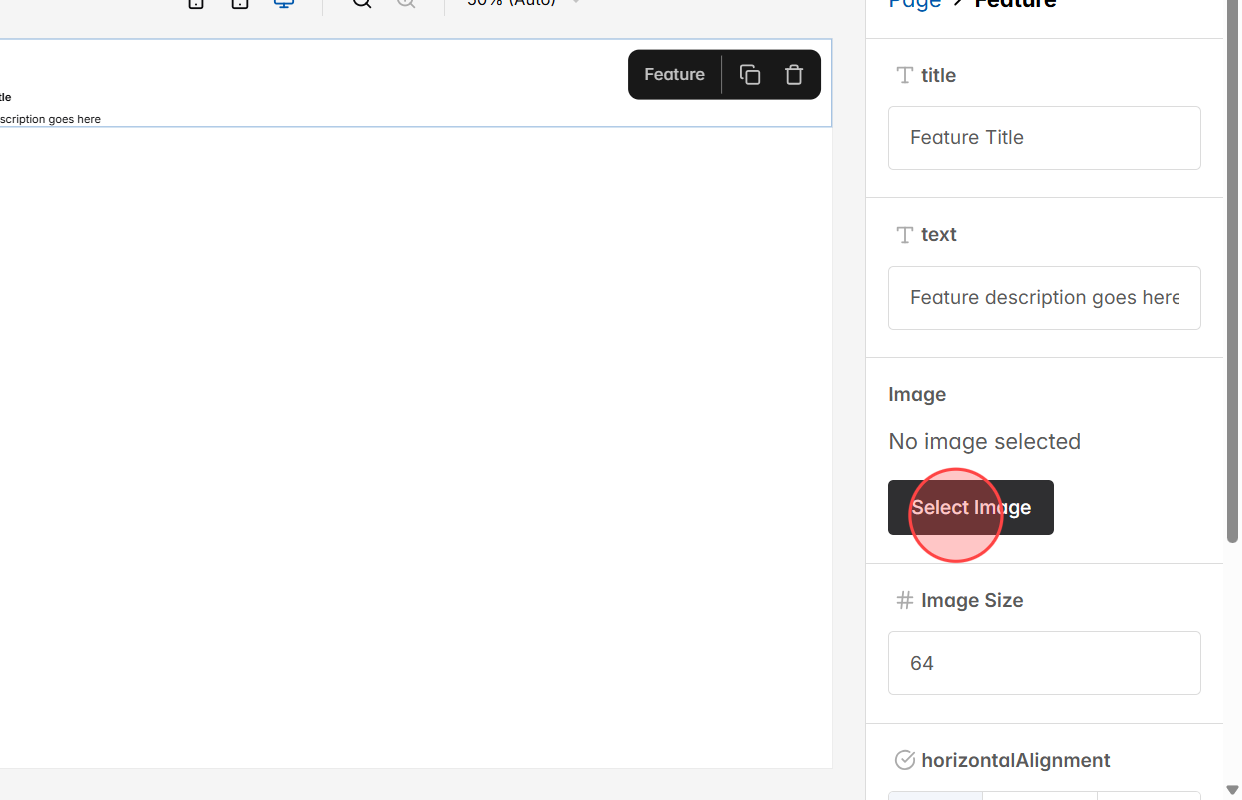The width and height of the screenshot is (1242, 800).
Task: Click the zoom-in magnifier icon
Action: pyautogui.click(x=361, y=4)
